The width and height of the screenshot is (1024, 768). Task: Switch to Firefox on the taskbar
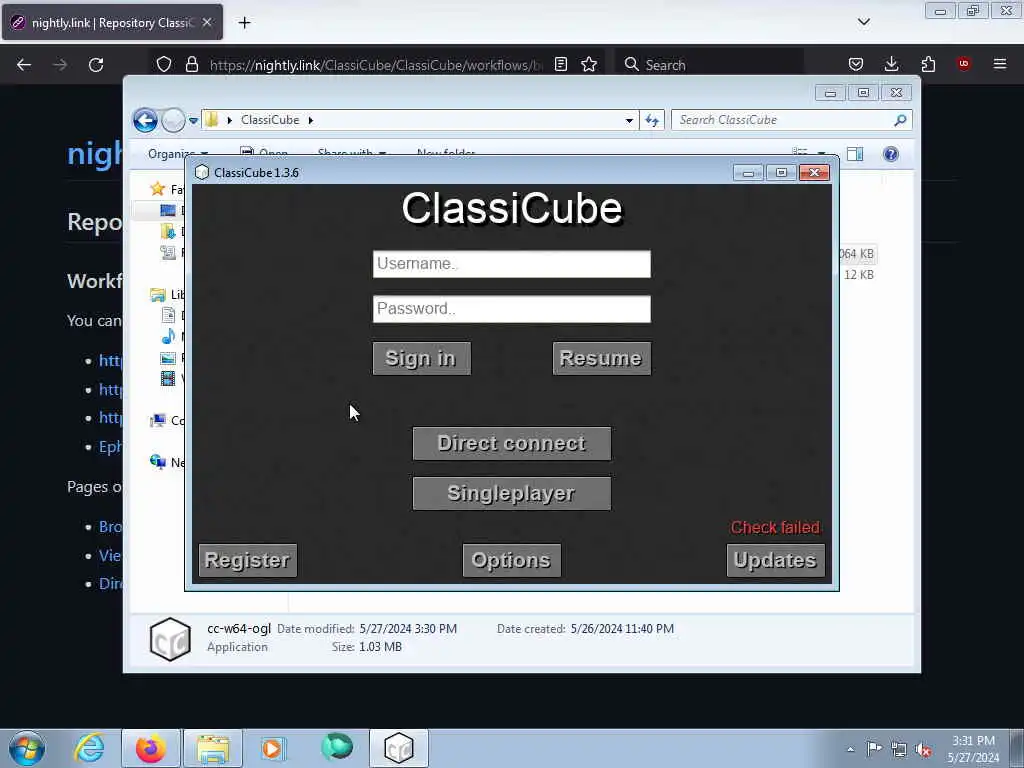pos(151,748)
